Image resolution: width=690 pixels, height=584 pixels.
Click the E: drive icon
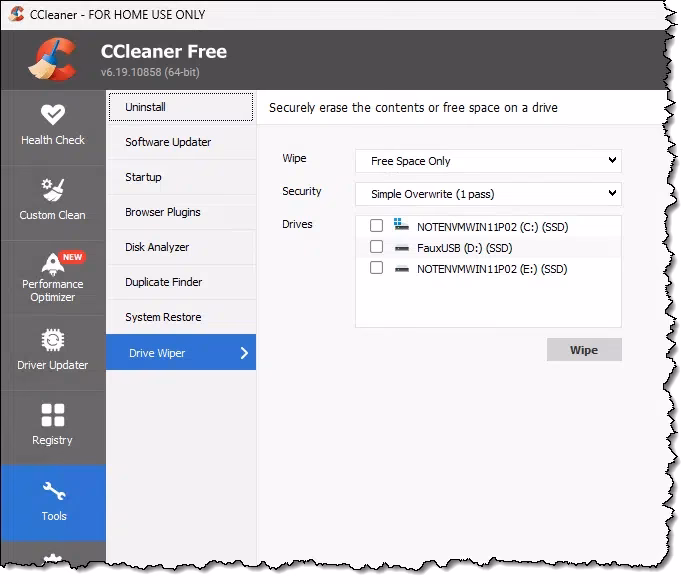click(402, 269)
